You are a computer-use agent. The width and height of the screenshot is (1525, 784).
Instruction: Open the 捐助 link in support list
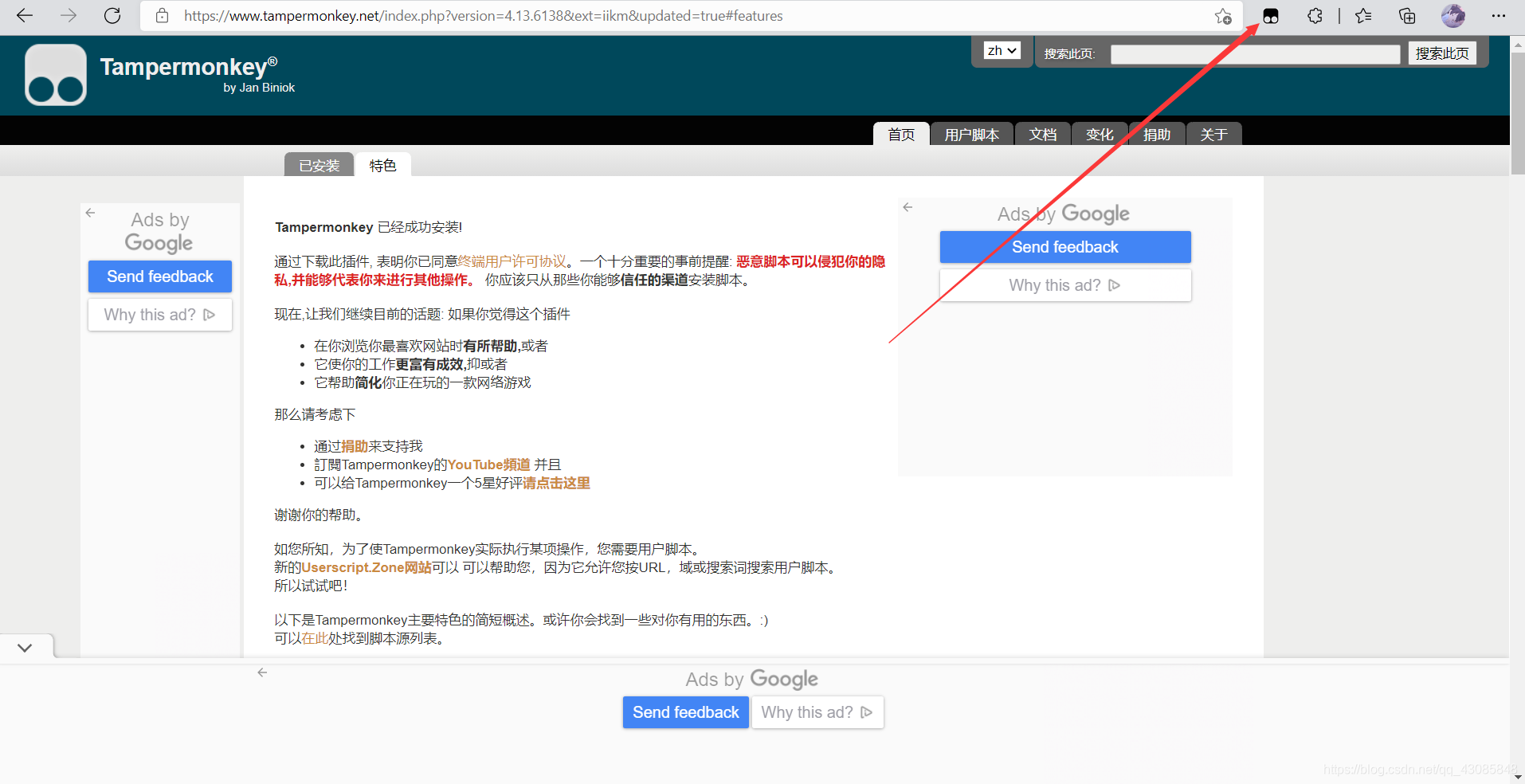click(x=355, y=446)
